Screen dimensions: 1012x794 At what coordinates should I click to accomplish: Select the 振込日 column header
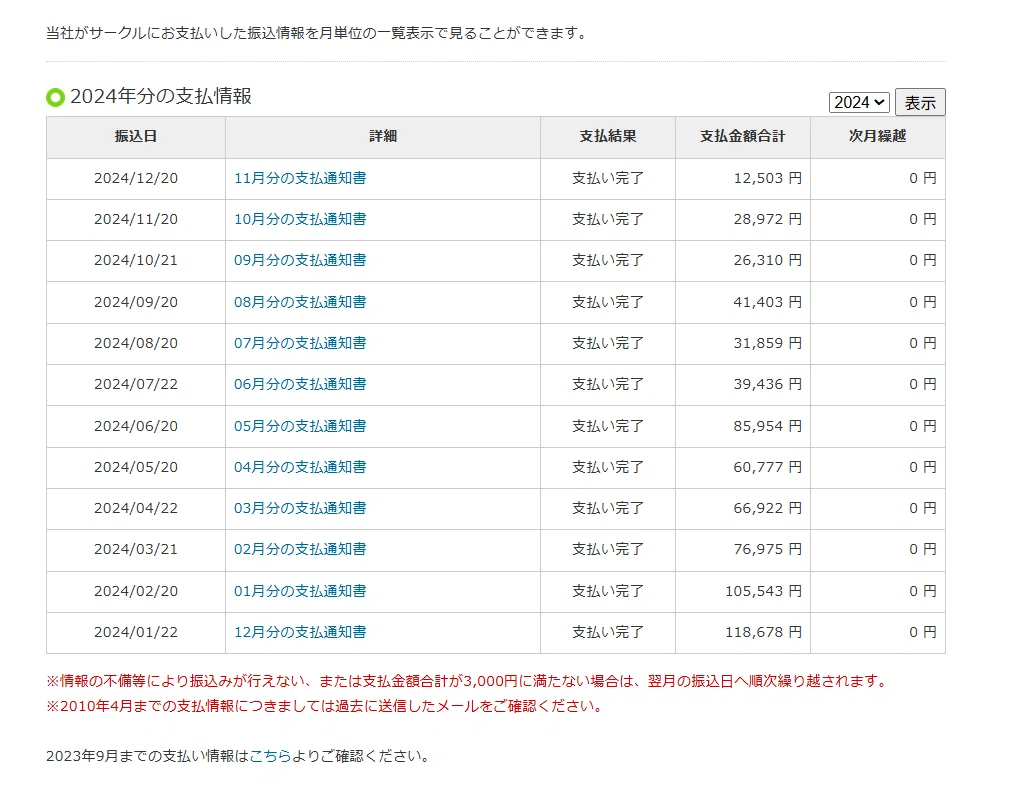point(136,136)
